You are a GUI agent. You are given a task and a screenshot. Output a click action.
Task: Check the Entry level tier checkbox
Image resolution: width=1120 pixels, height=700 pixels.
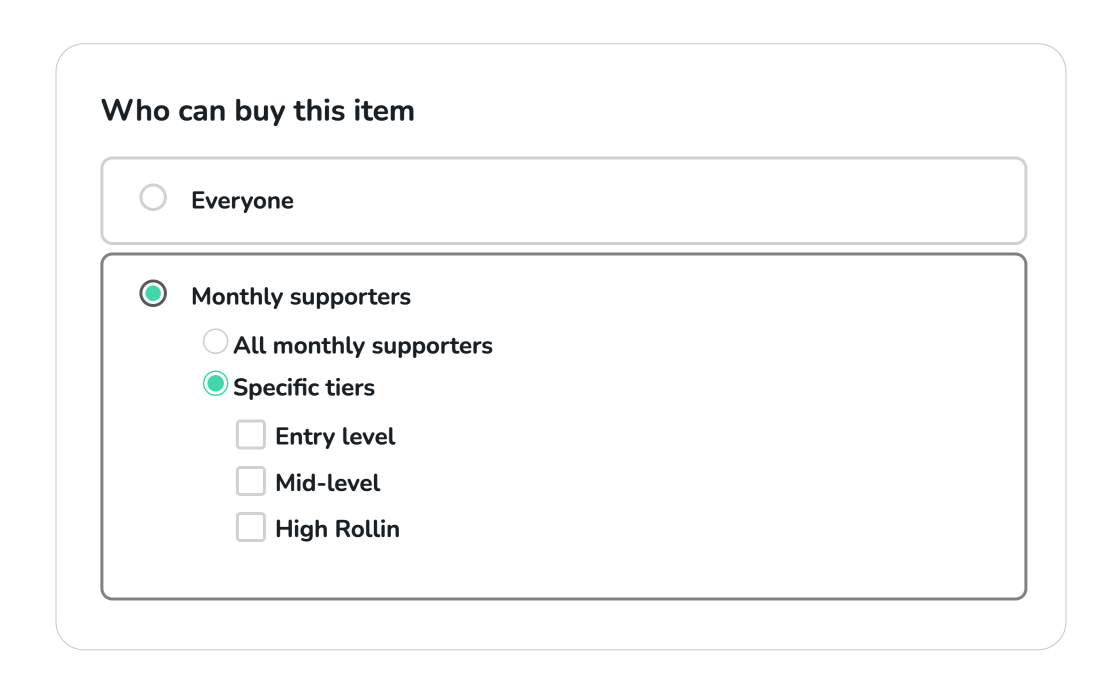250,434
